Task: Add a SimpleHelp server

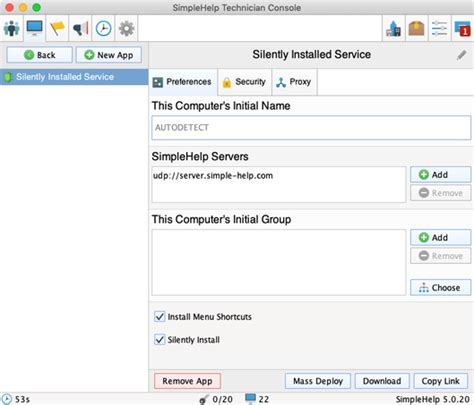Action: coord(440,175)
